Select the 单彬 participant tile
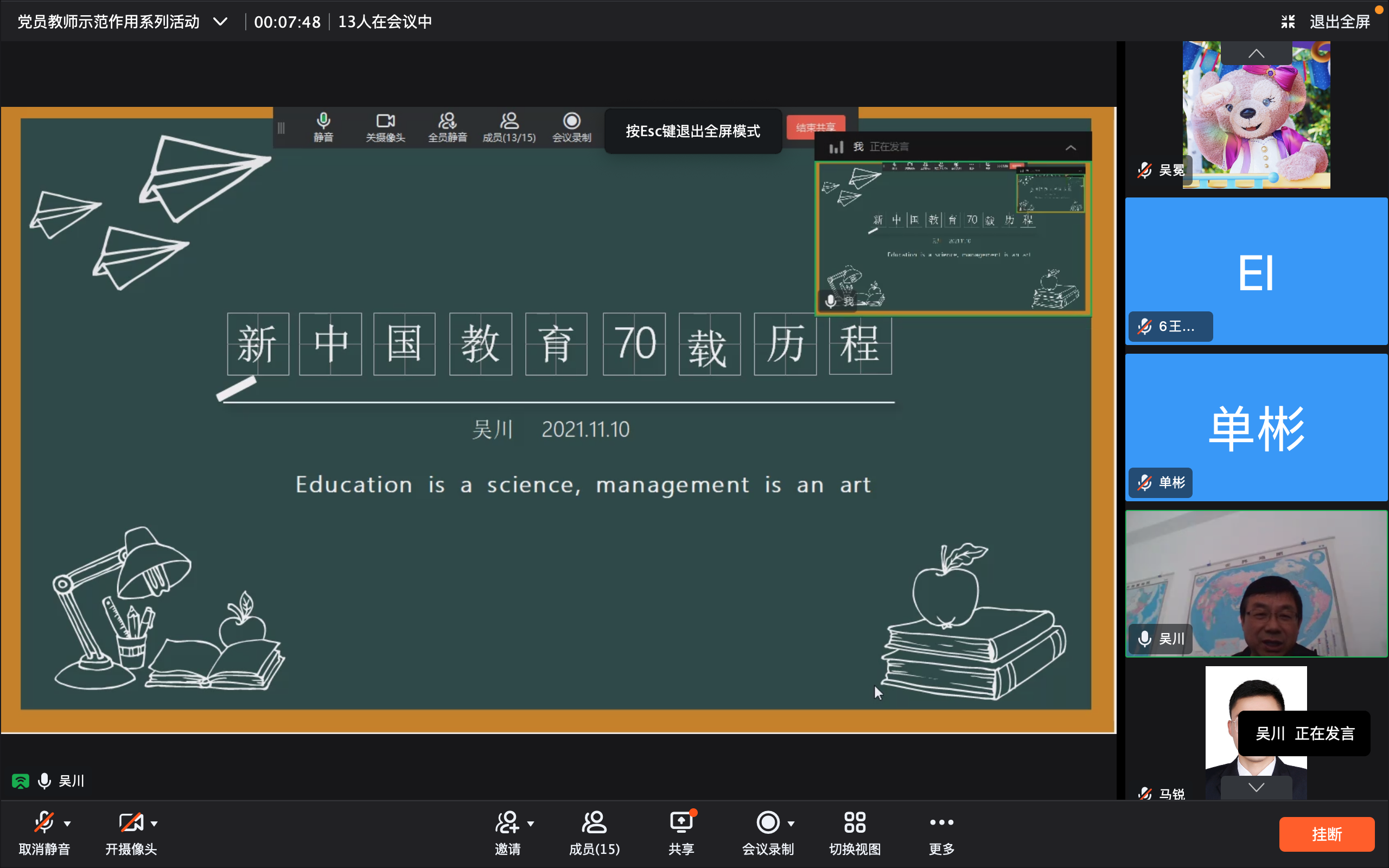1389x868 pixels. tap(1256, 427)
